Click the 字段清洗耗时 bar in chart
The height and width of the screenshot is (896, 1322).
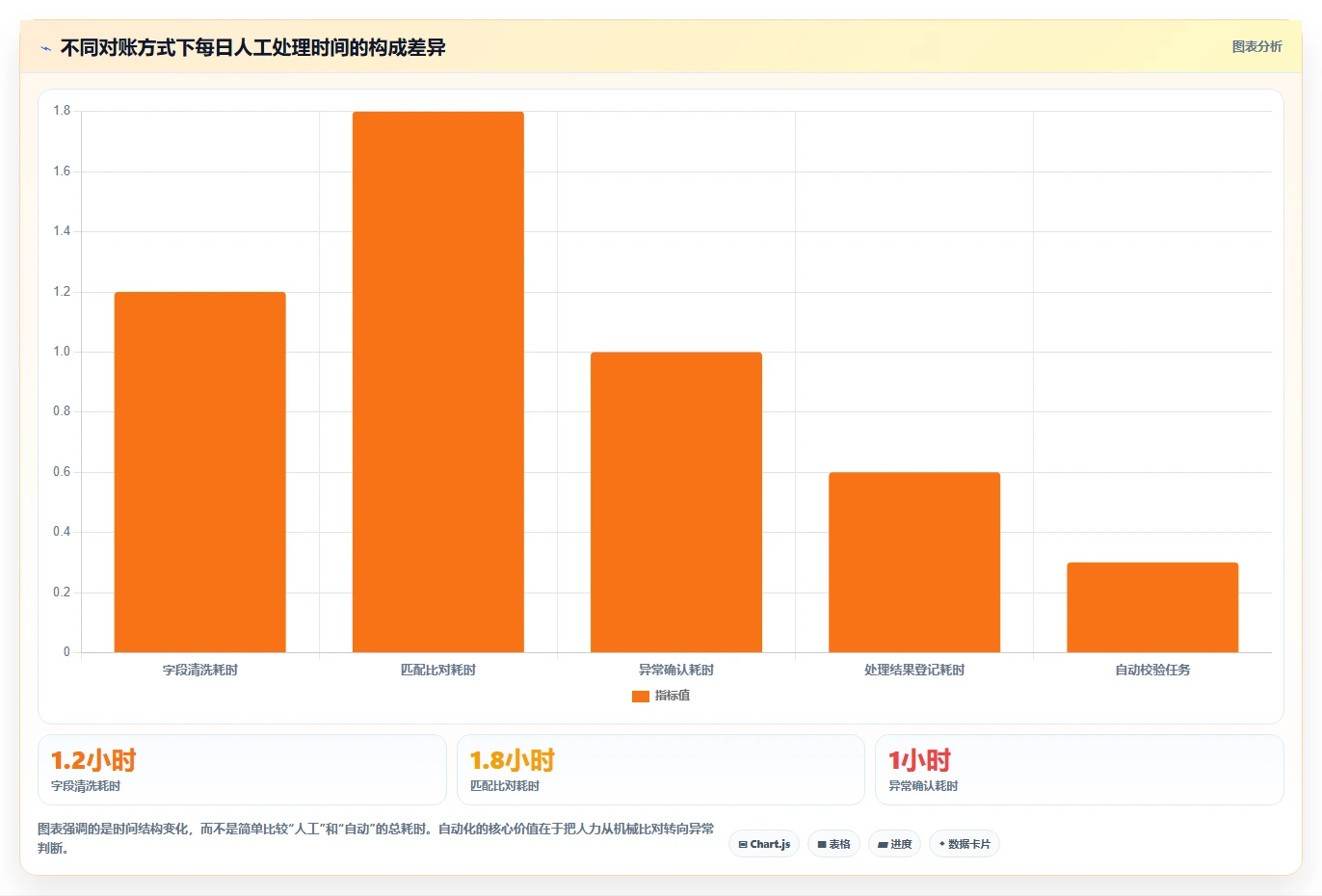pos(200,472)
